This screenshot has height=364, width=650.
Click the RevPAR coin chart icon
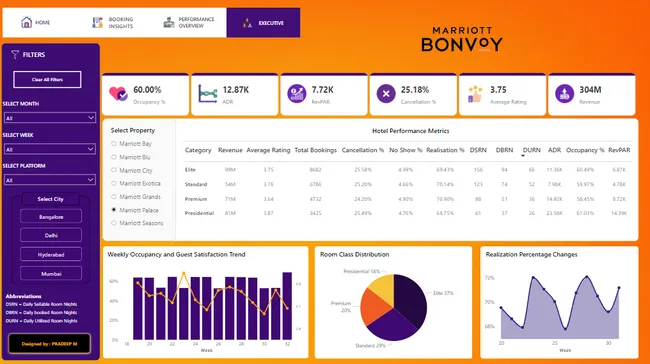297,93
